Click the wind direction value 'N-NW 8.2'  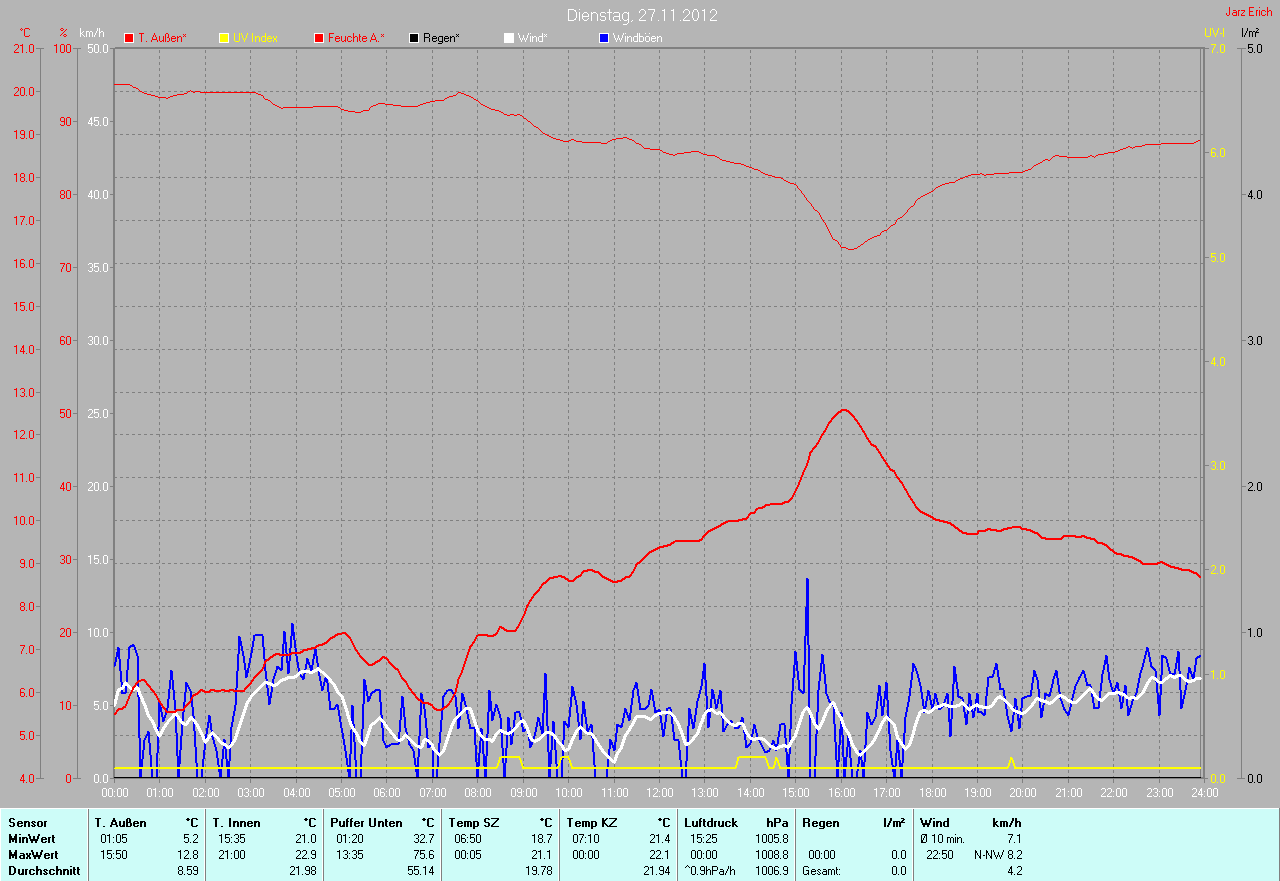998,854
